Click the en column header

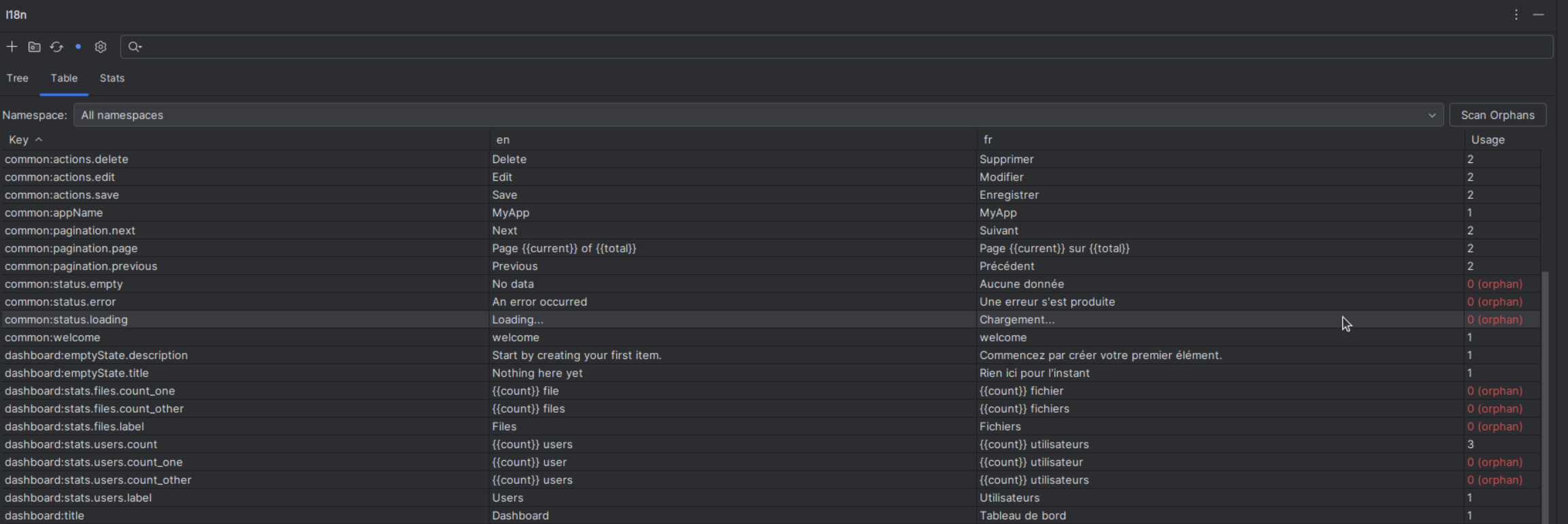(733, 140)
